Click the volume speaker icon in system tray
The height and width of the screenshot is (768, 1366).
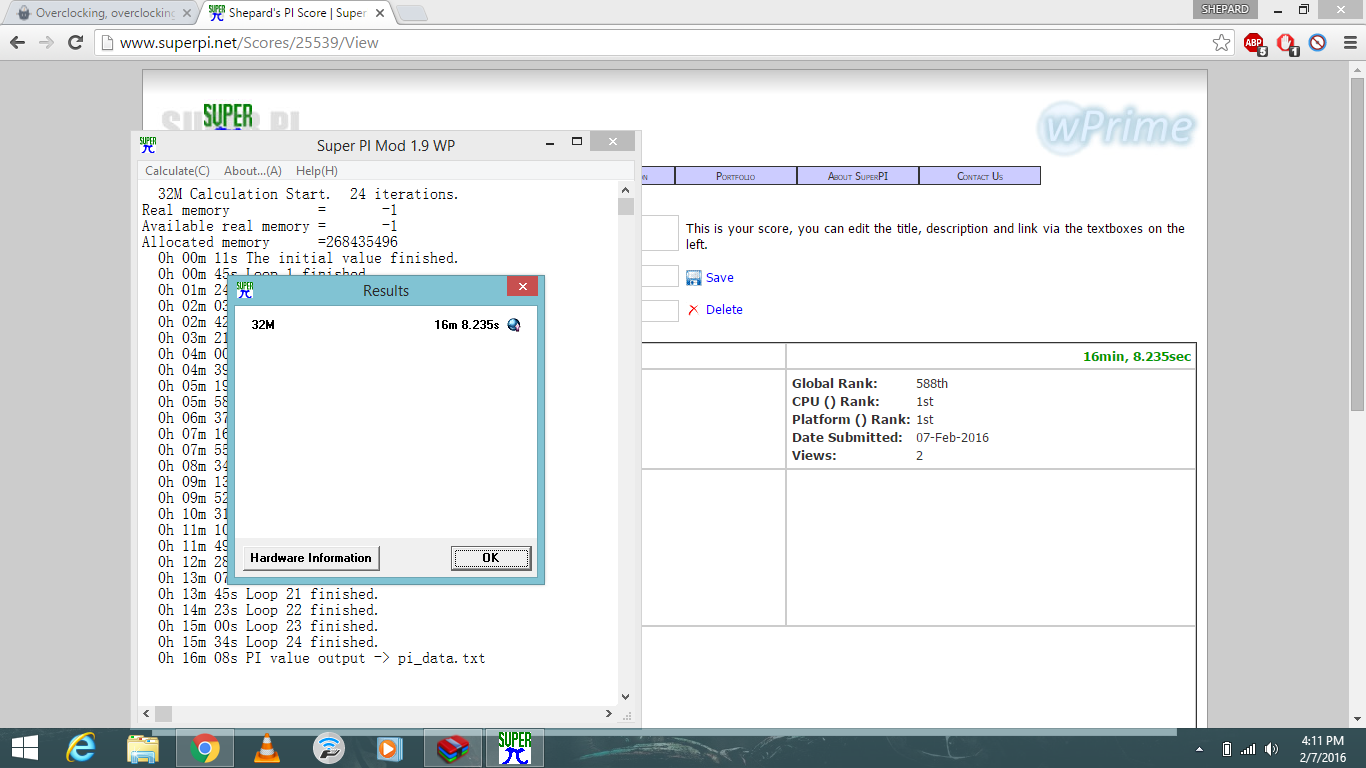(1271, 749)
